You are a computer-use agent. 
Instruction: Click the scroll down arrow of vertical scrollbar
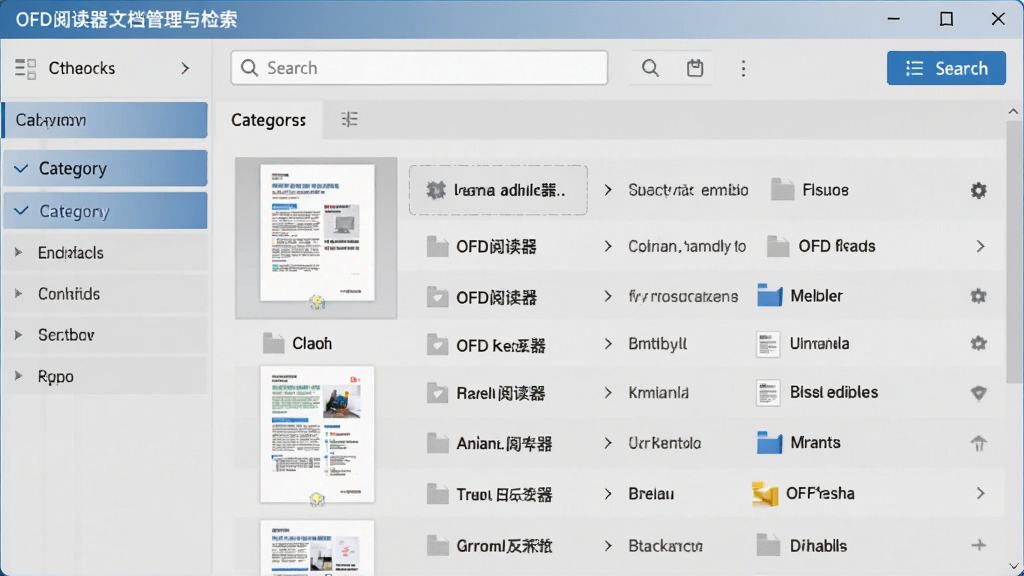pyautogui.click(x=1013, y=566)
